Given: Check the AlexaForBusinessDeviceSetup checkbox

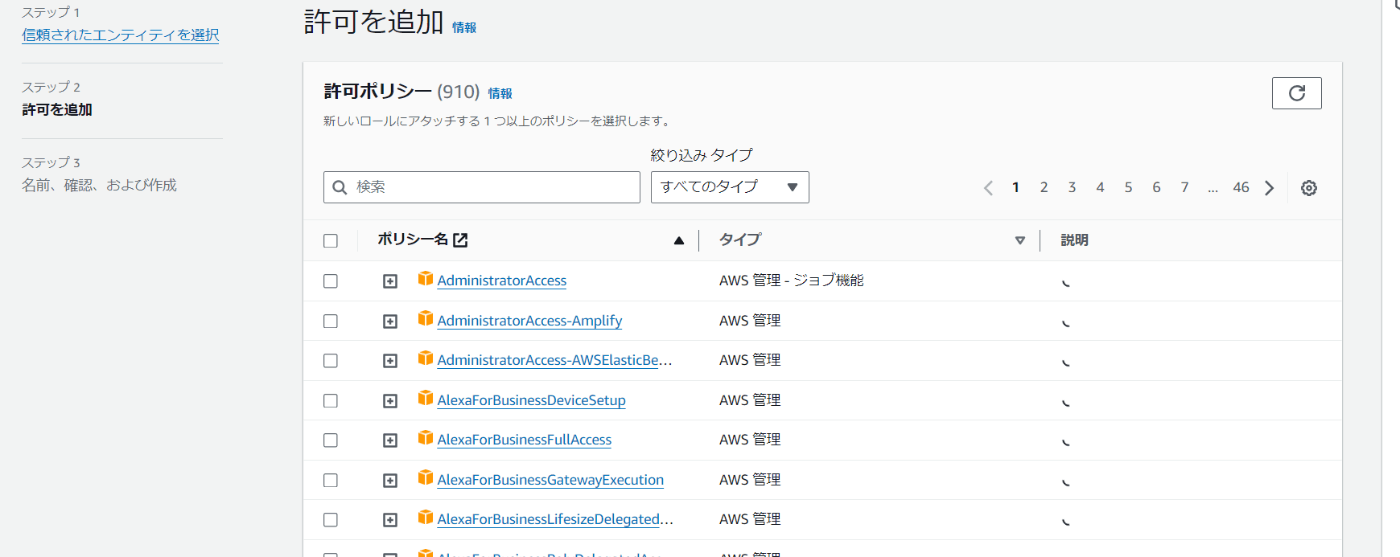Looking at the screenshot, I should (x=331, y=400).
